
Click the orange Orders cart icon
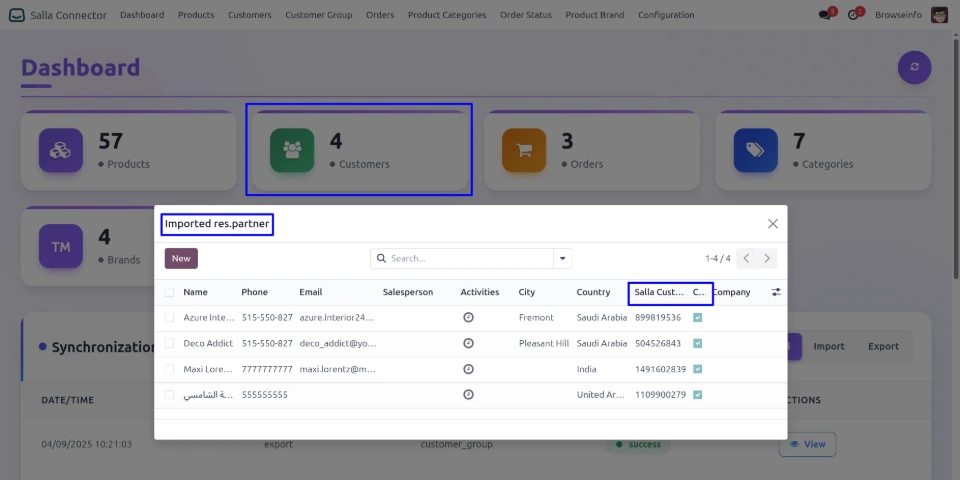(x=523, y=151)
